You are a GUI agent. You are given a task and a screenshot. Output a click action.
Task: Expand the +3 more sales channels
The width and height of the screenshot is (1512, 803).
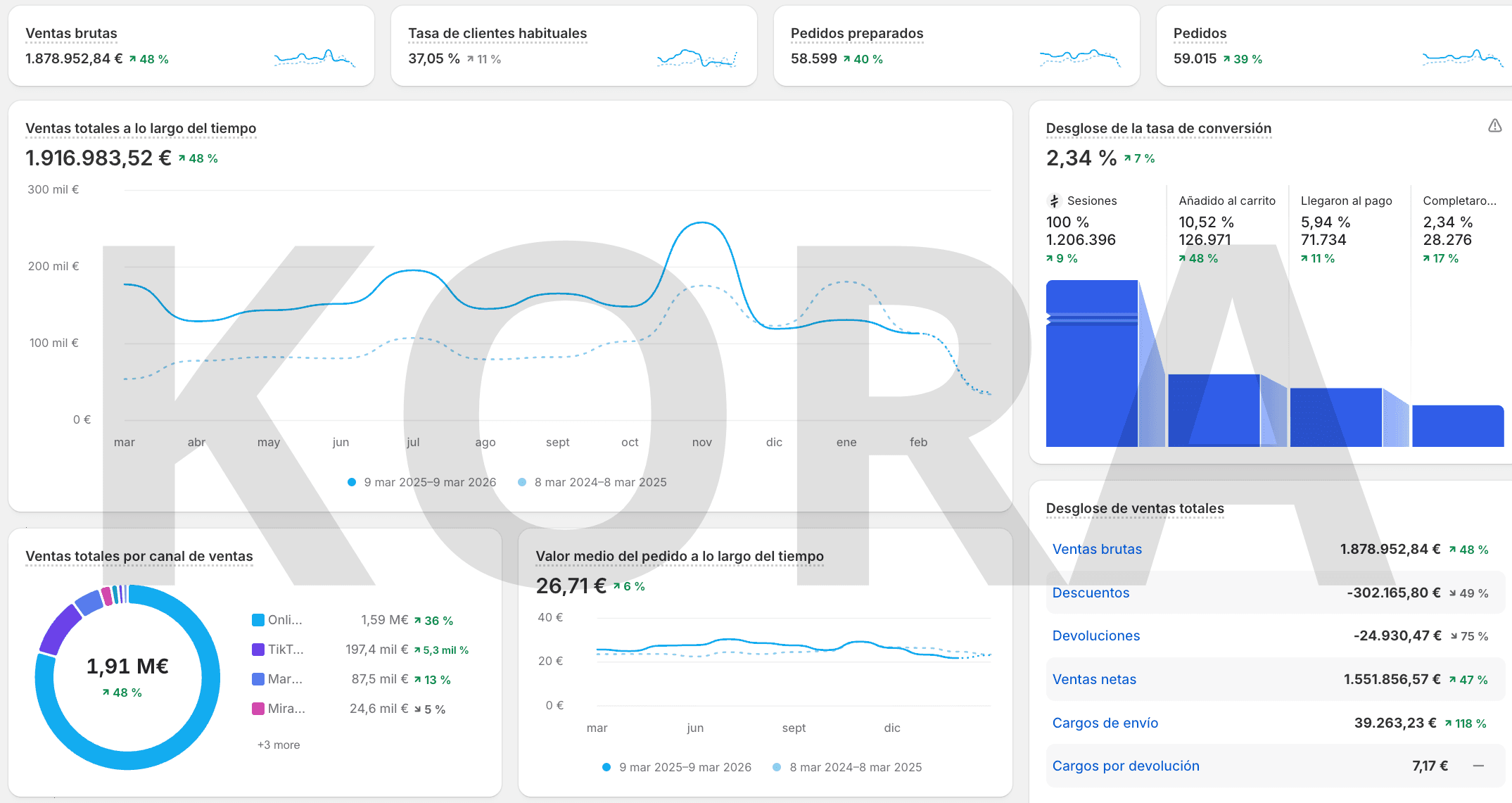(279, 745)
